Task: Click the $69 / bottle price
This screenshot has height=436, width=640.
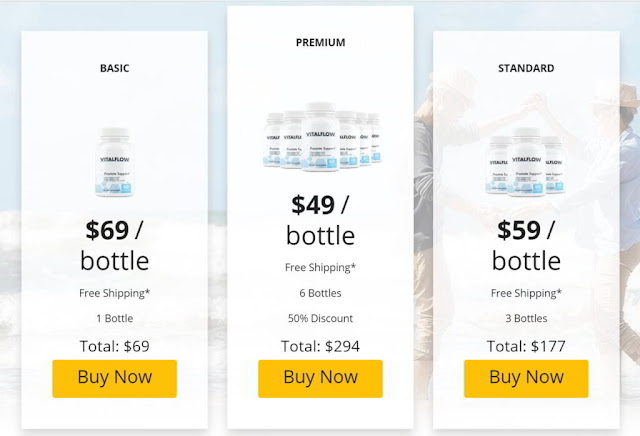Action: [x=115, y=245]
